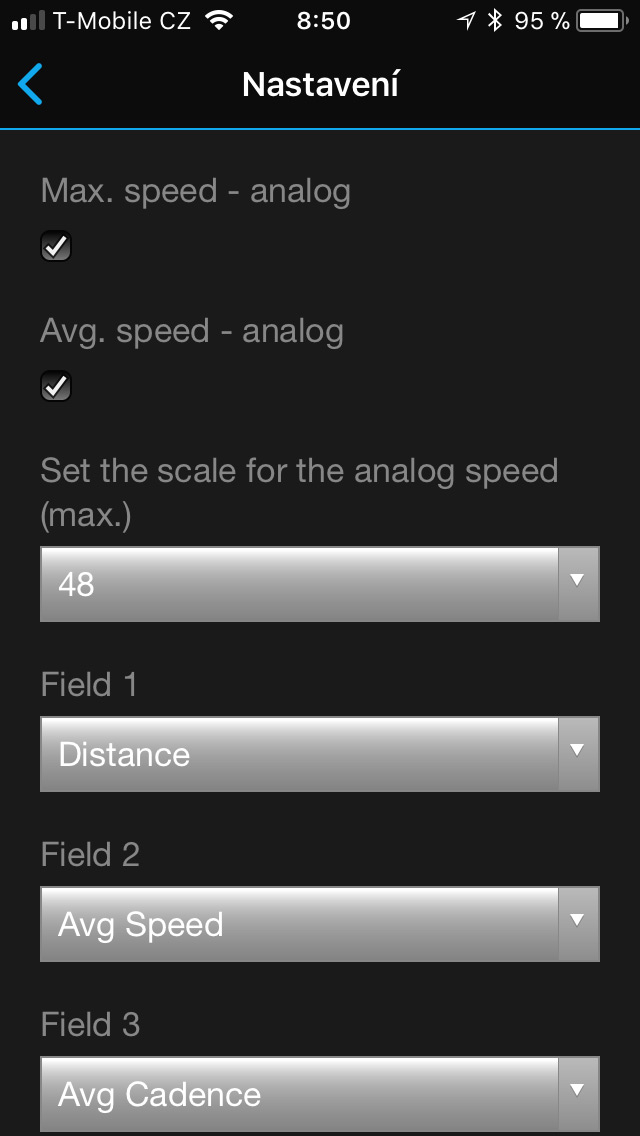The height and width of the screenshot is (1136, 640).
Task: Uncheck the Max. speed - analog checkbox
Action: click(56, 246)
